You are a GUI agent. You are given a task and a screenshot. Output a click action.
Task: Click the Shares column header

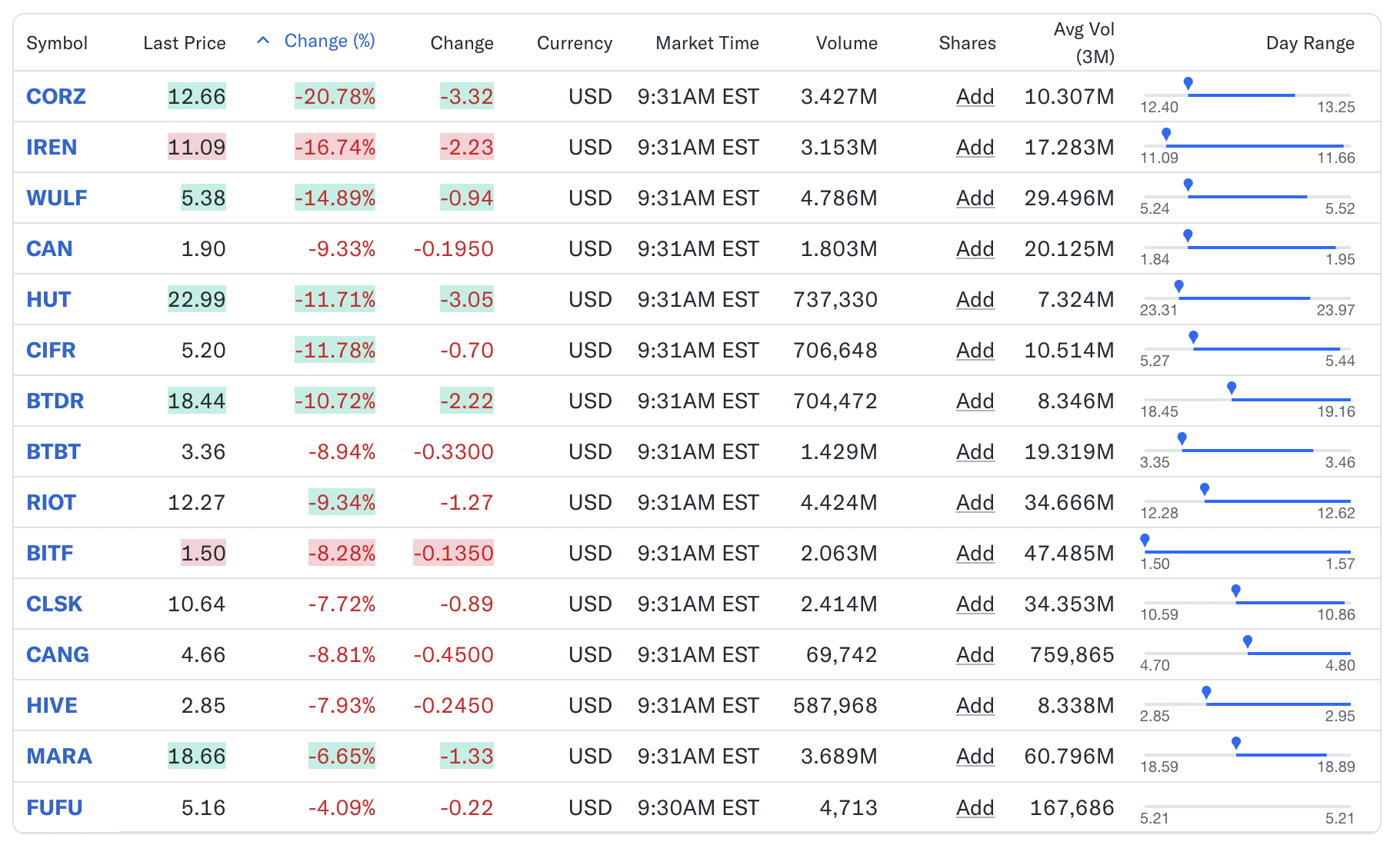point(967,43)
